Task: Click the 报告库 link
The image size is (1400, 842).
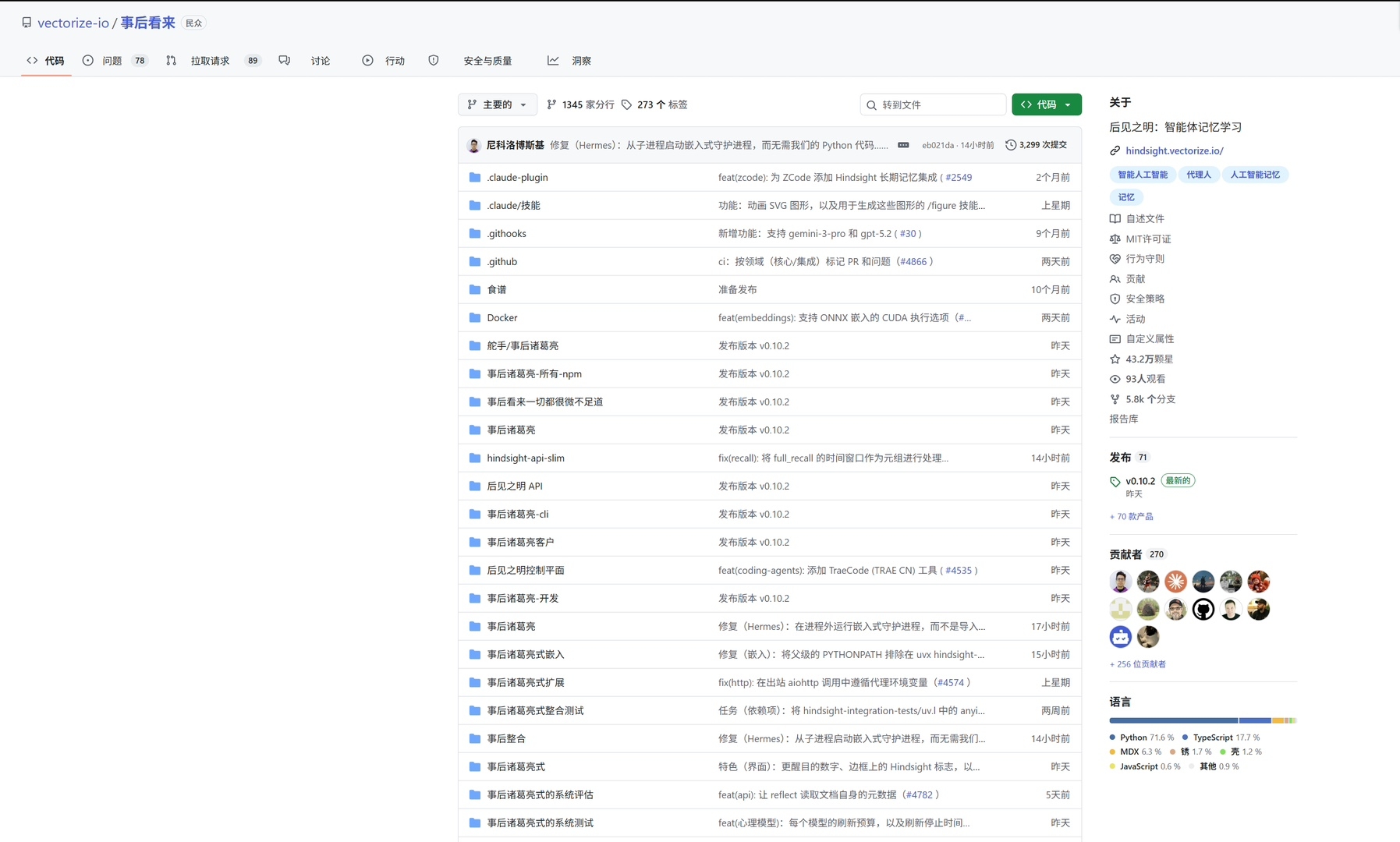Action: pyautogui.click(x=1124, y=419)
